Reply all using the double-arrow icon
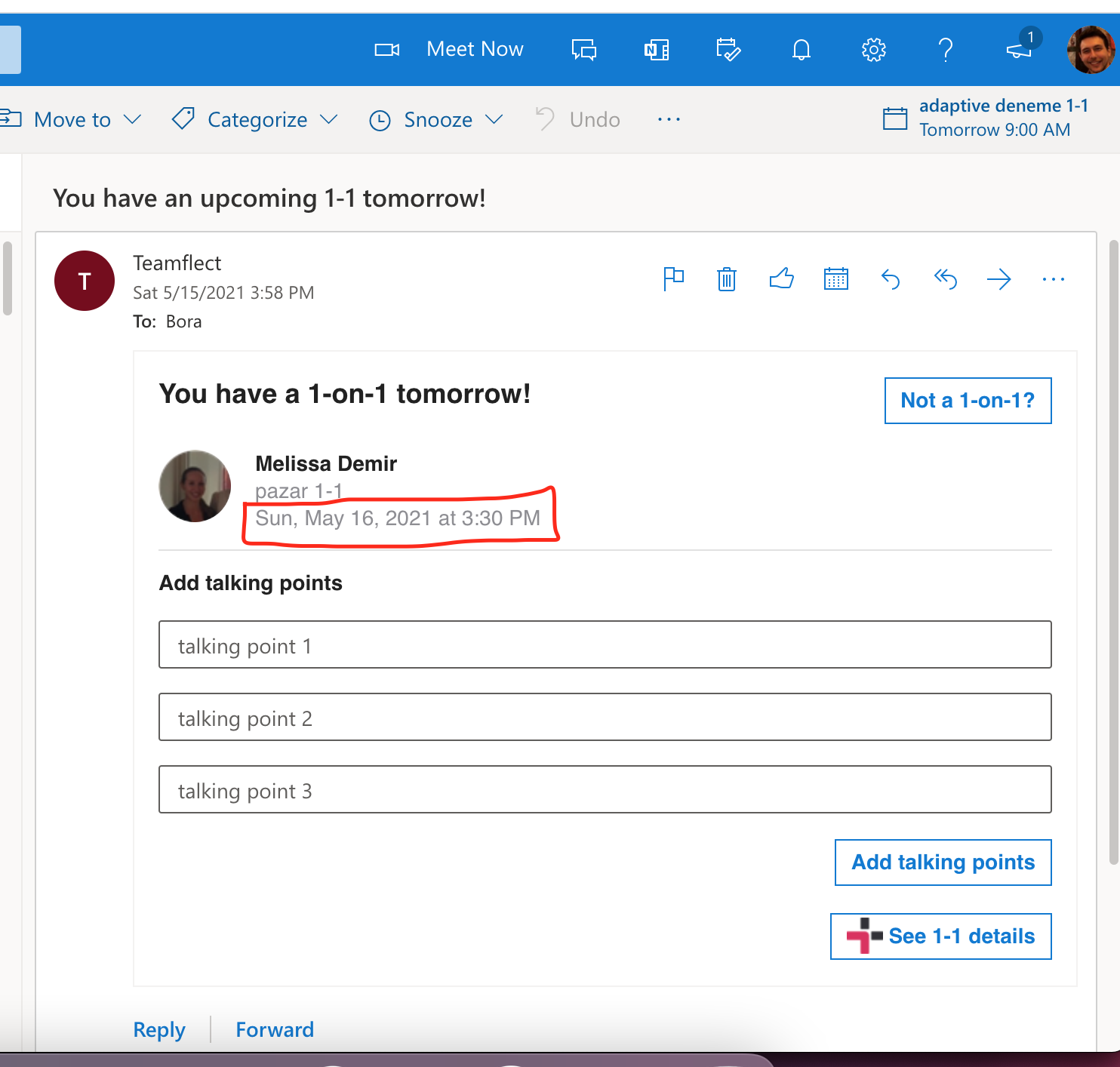Screen dimensions: 1120x1067 [945, 278]
